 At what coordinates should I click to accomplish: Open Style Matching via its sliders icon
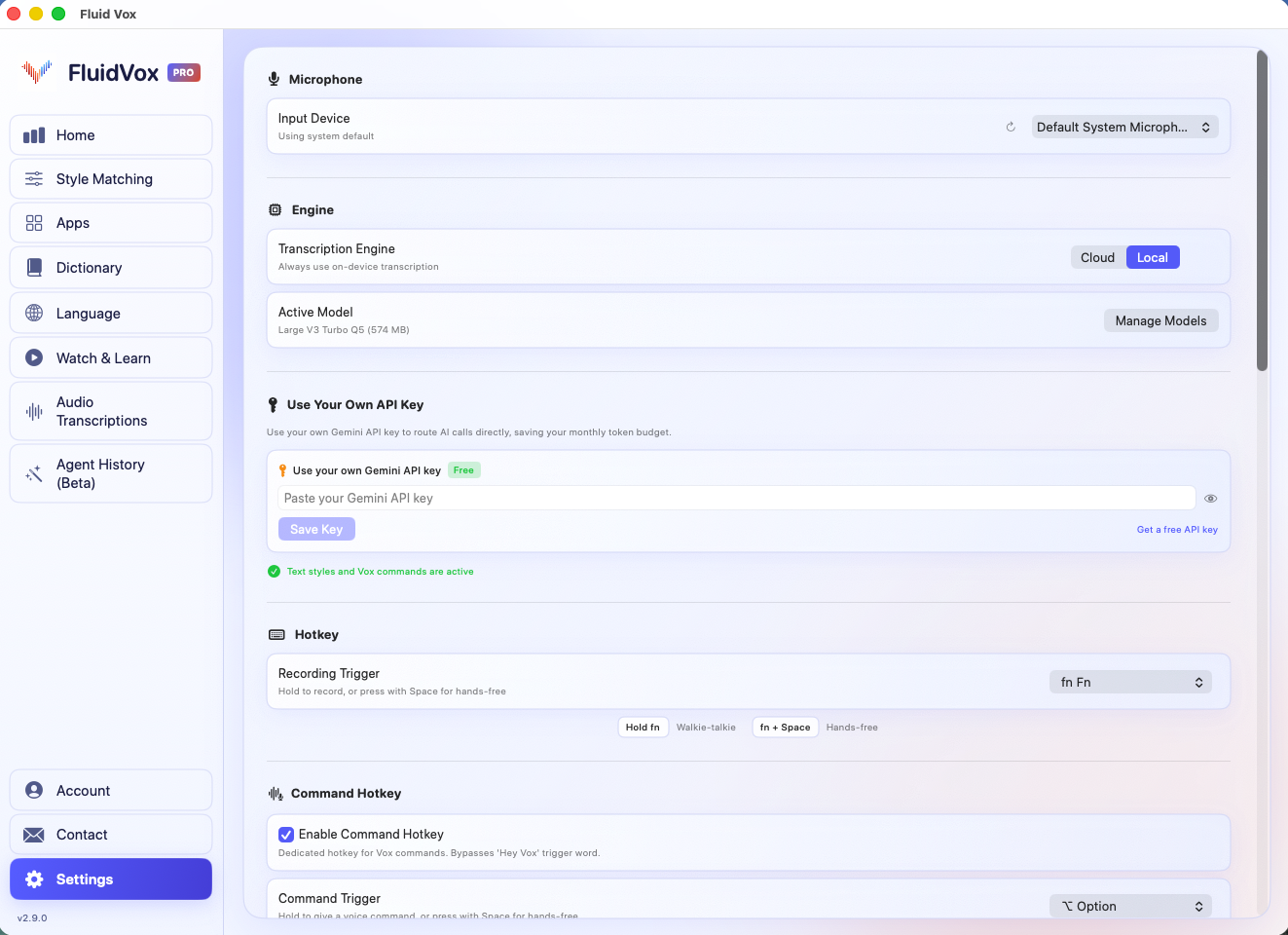[34, 178]
